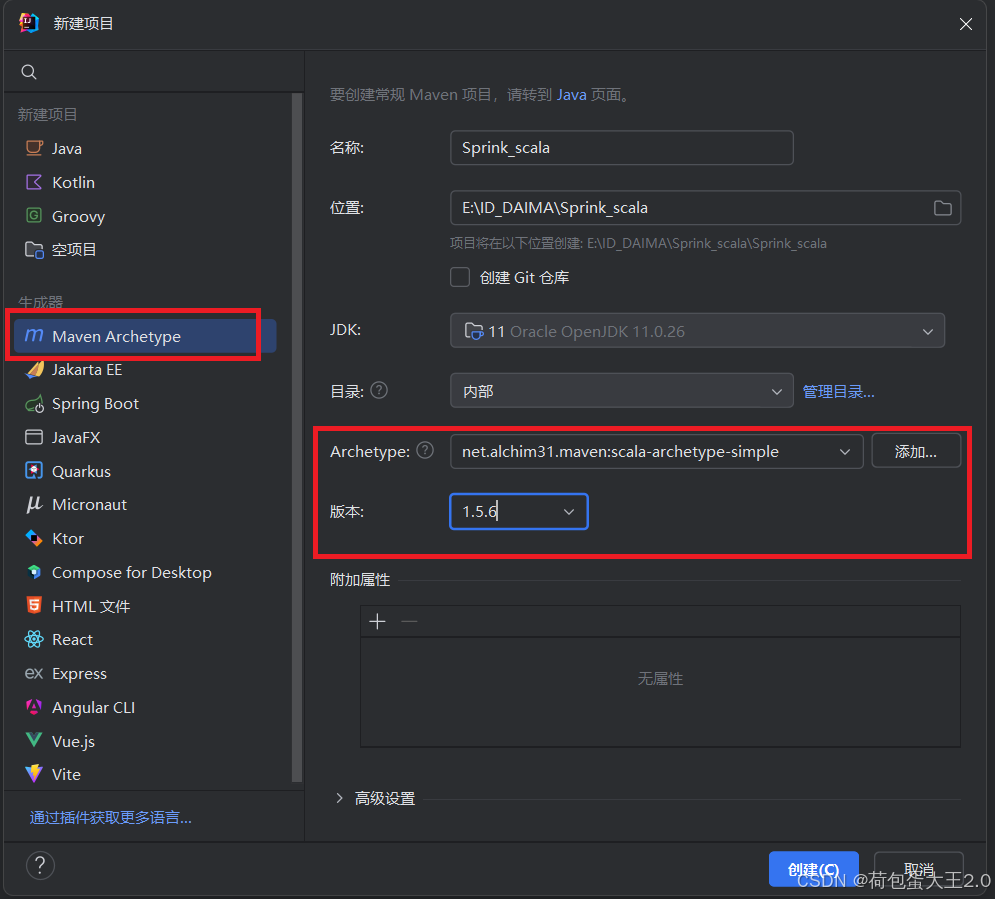
Task: Click the Maven Archetype m icon
Action: pos(34,336)
